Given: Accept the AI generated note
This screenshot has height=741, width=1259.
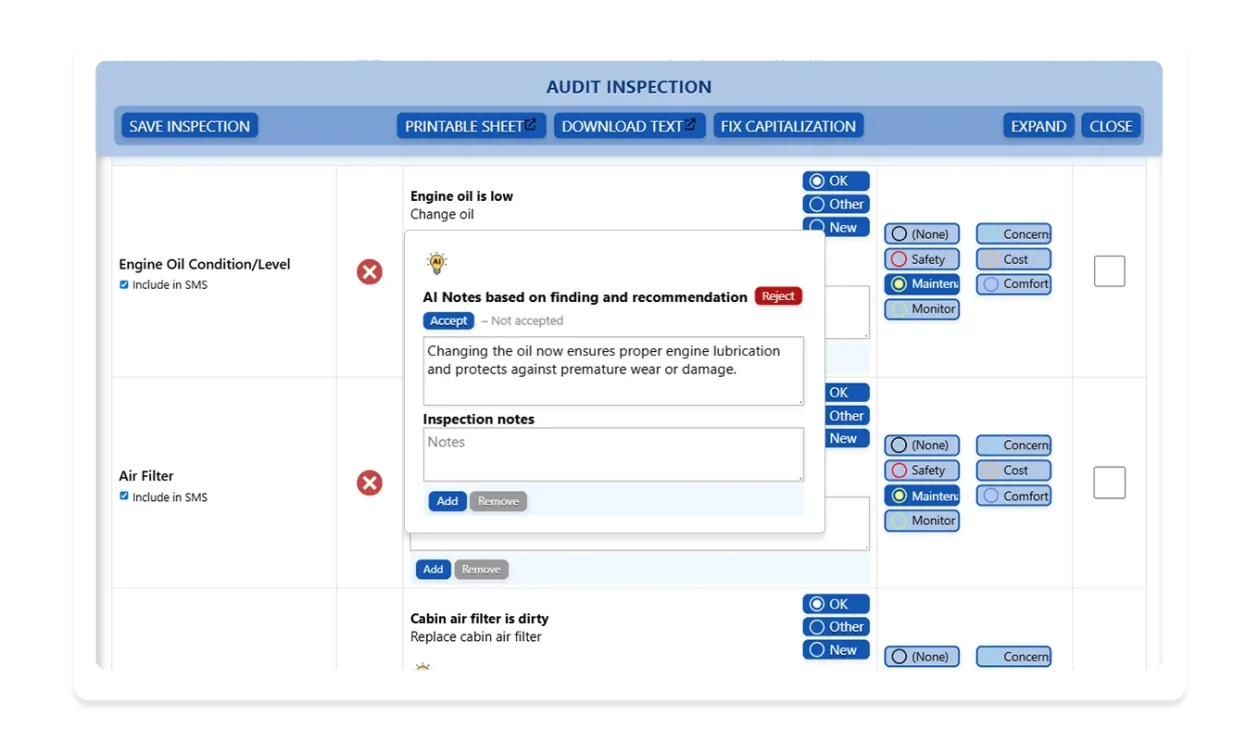Looking at the screenshot, I should (x=448, y=320).
